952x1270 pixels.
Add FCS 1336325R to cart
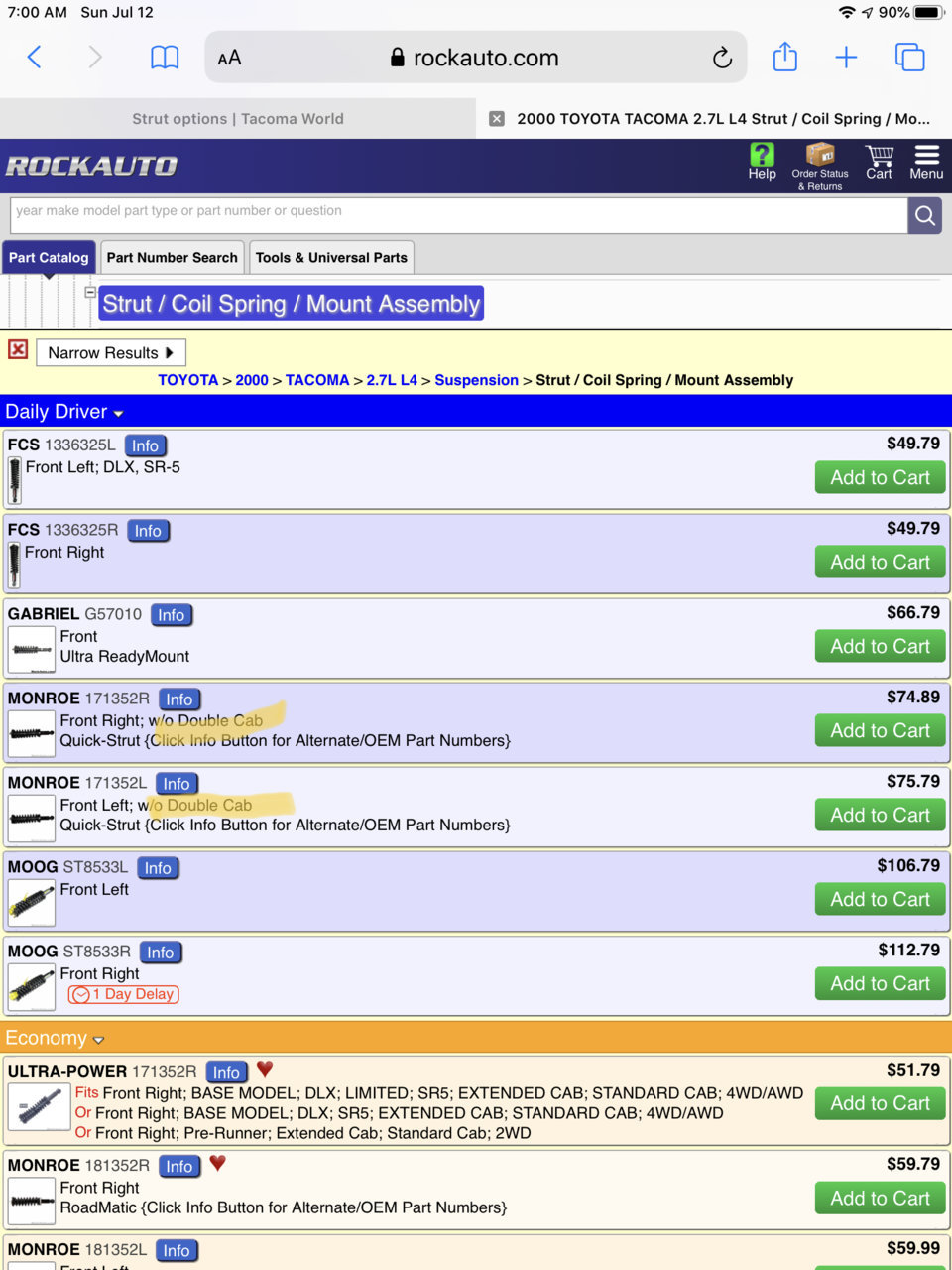[880, 562]
